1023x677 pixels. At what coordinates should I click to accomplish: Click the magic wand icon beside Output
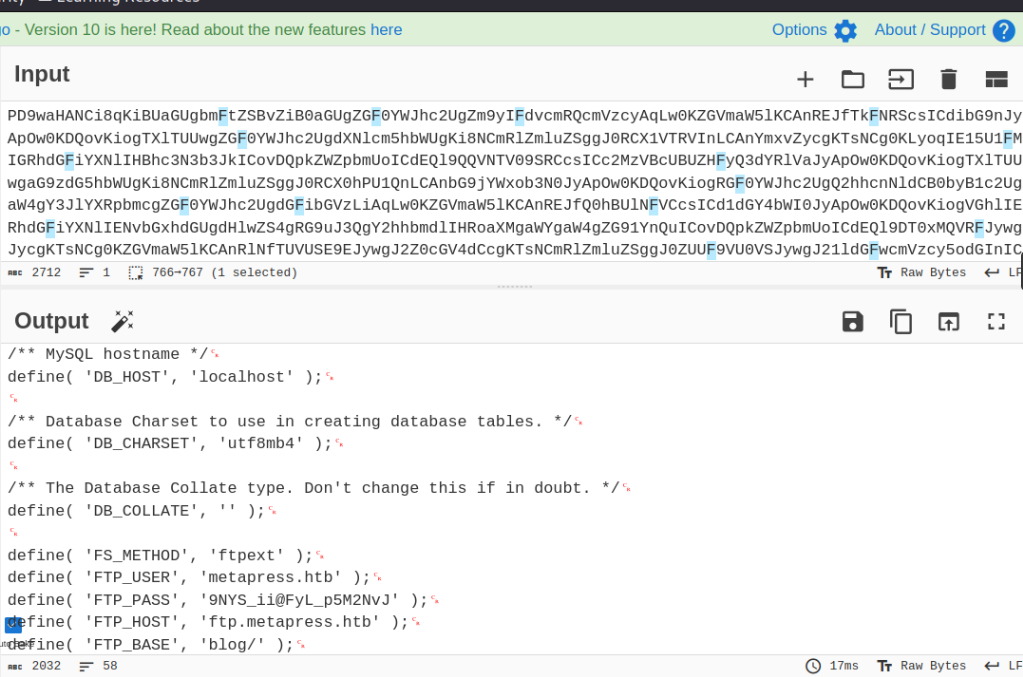point(122,321)
